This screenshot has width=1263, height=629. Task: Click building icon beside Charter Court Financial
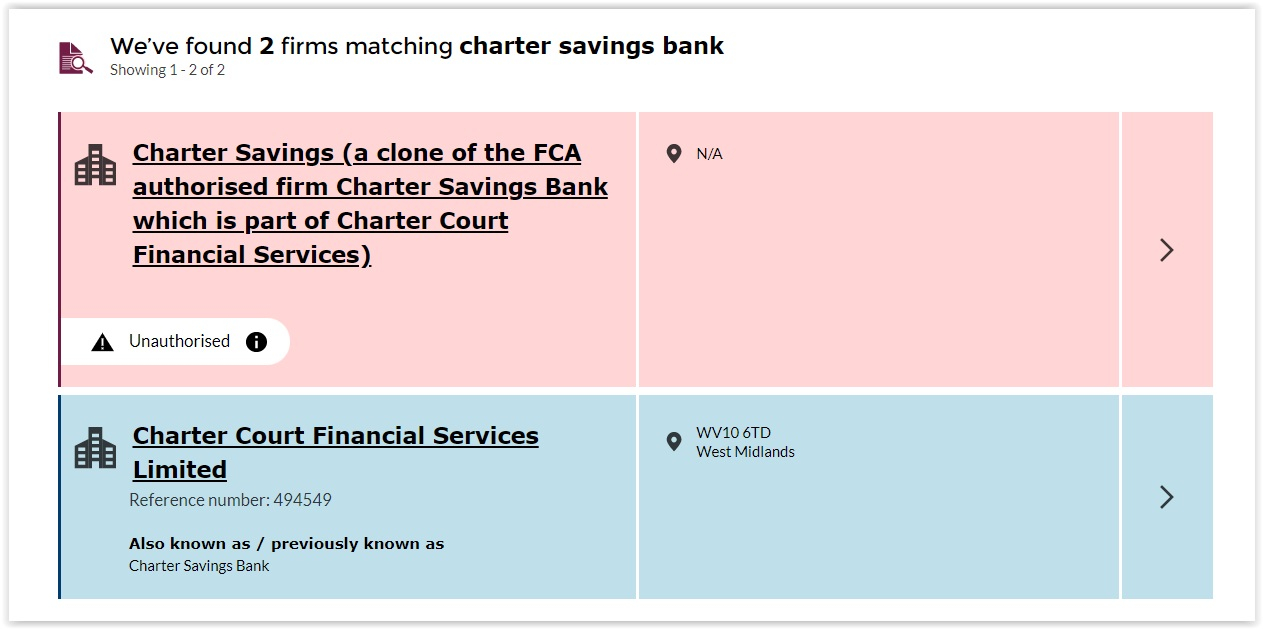point(96,448)
